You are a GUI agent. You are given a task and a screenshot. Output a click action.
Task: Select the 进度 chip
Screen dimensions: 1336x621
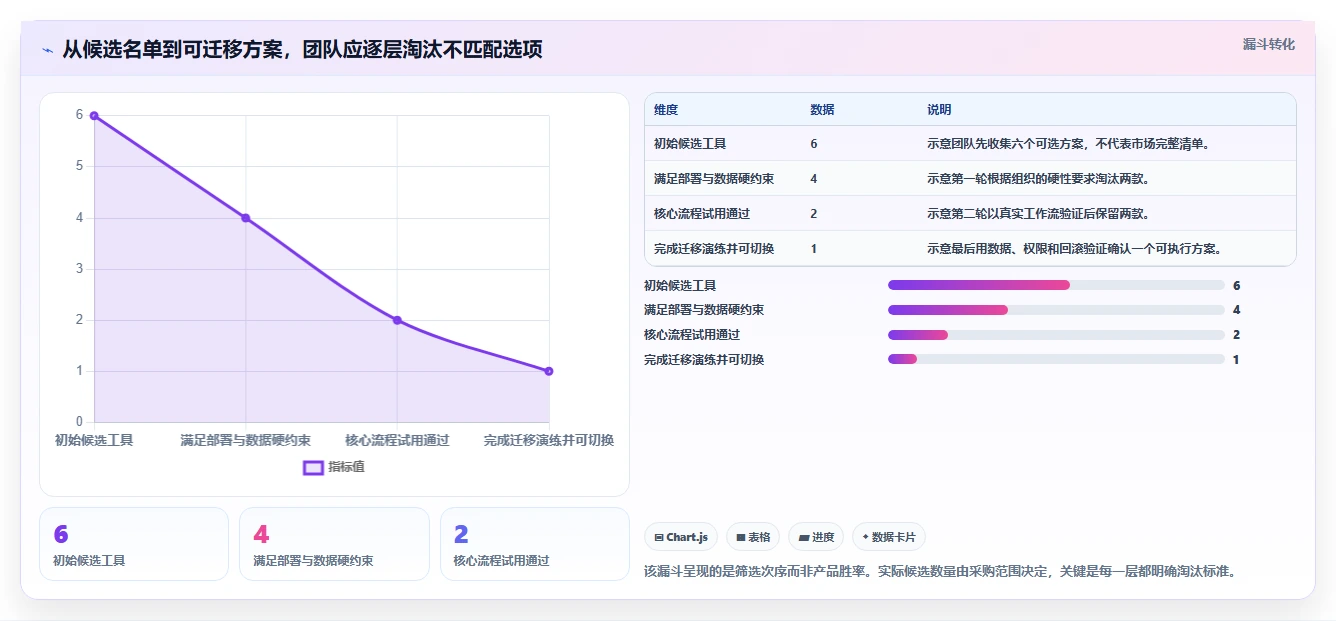[816, 537]
